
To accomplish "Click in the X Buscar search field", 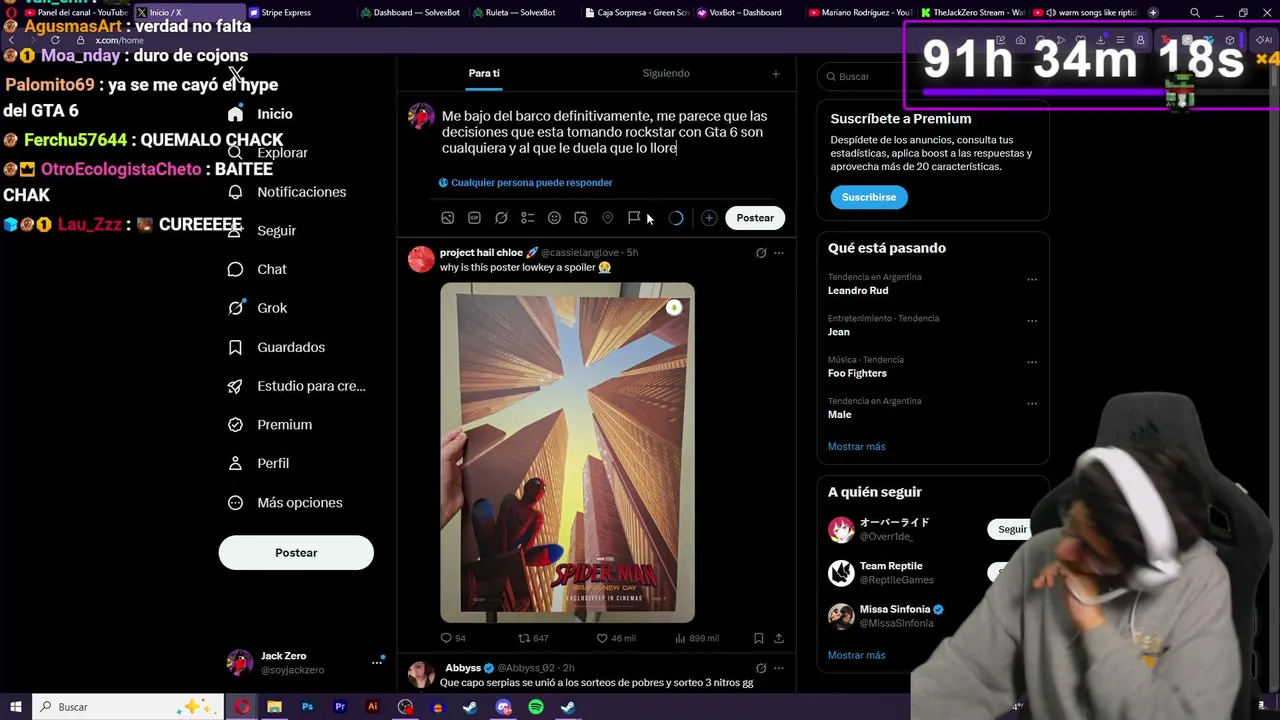I will coord(933,77).
